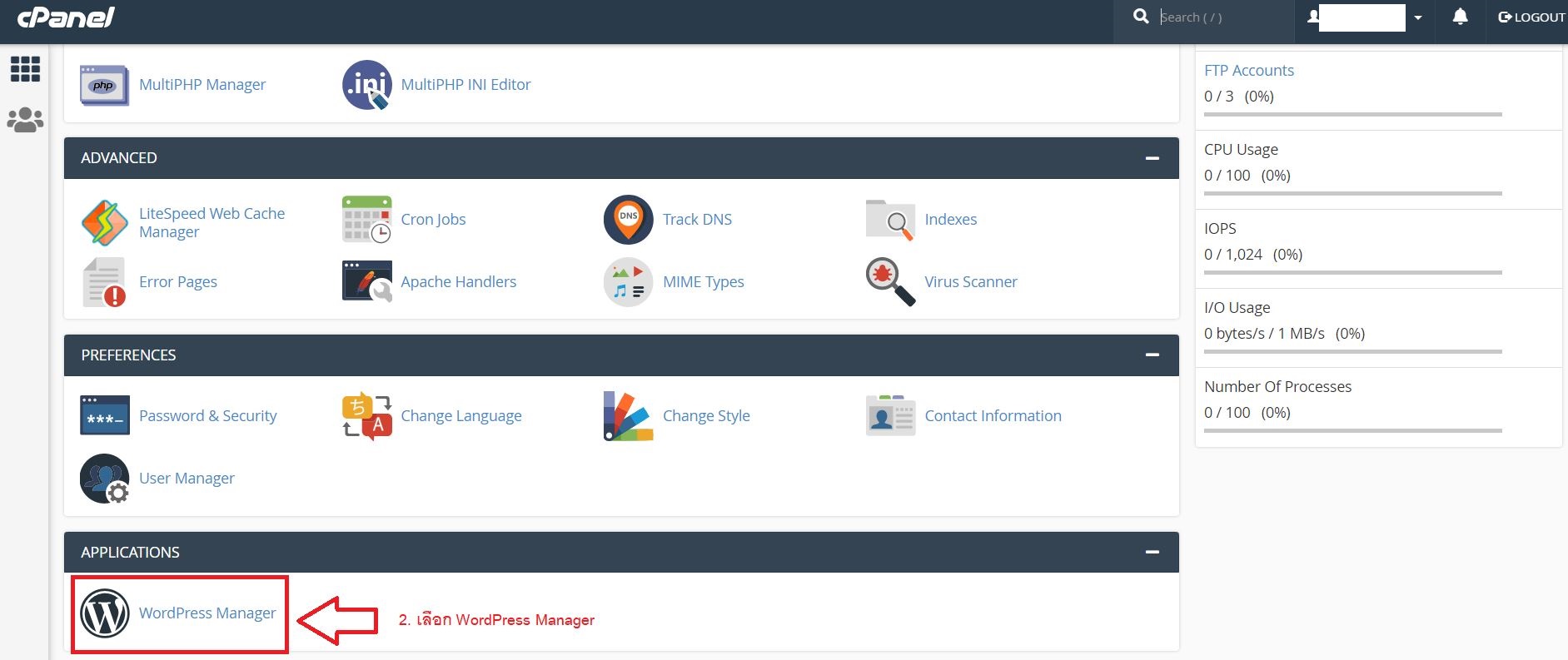The width and height of the screenshot is (1568, 660).
Task: Open the MultiPHP Manager link
Action: pyautogui.click(x=202, y=85)
